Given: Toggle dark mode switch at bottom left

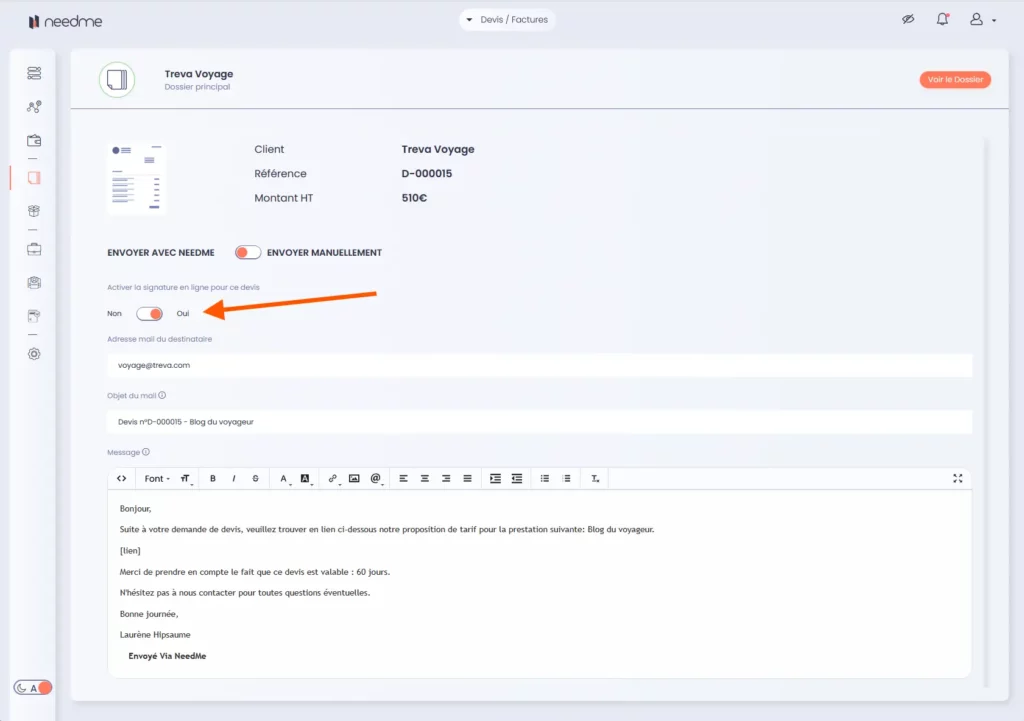Looking at the screenshot, I should pyautogui.click(x=33, y=688).
